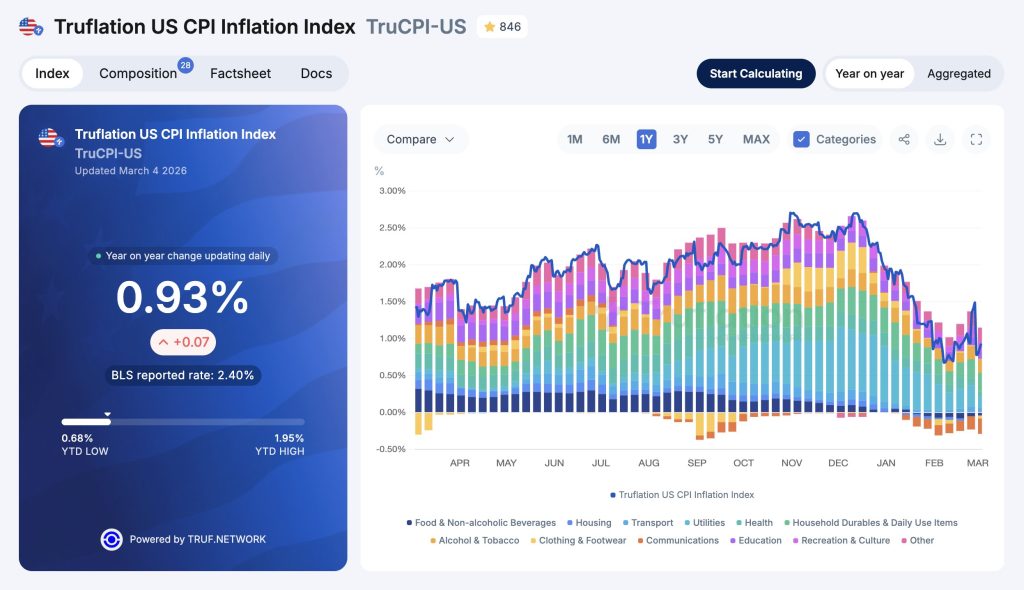Screen dimensions: 1024x590
Task: Click the YTD low-high range slider
Action: pos(183,422)
